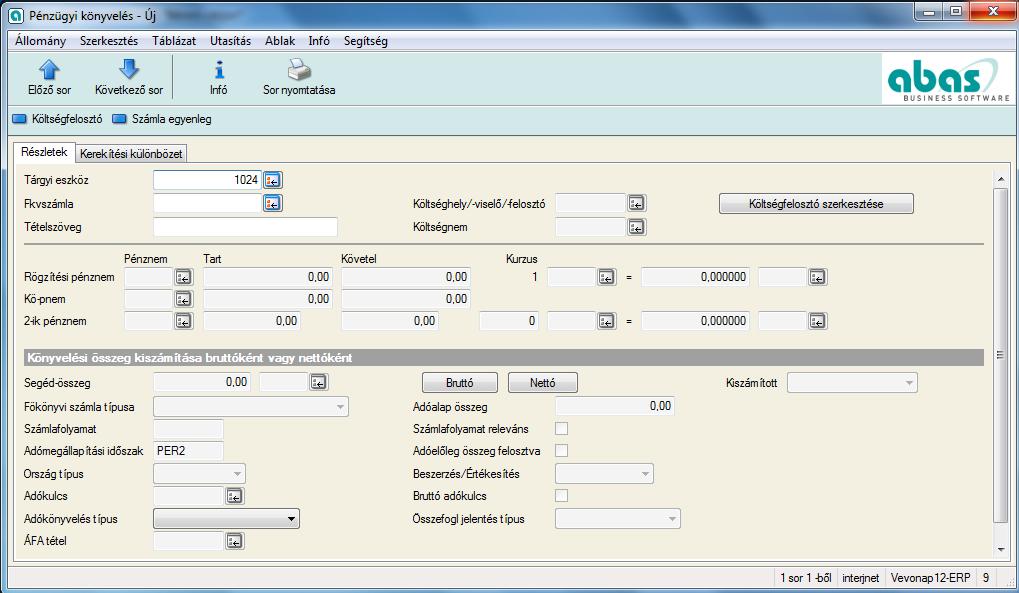Open the Infó menu in menu bar

tap(318, 41)
